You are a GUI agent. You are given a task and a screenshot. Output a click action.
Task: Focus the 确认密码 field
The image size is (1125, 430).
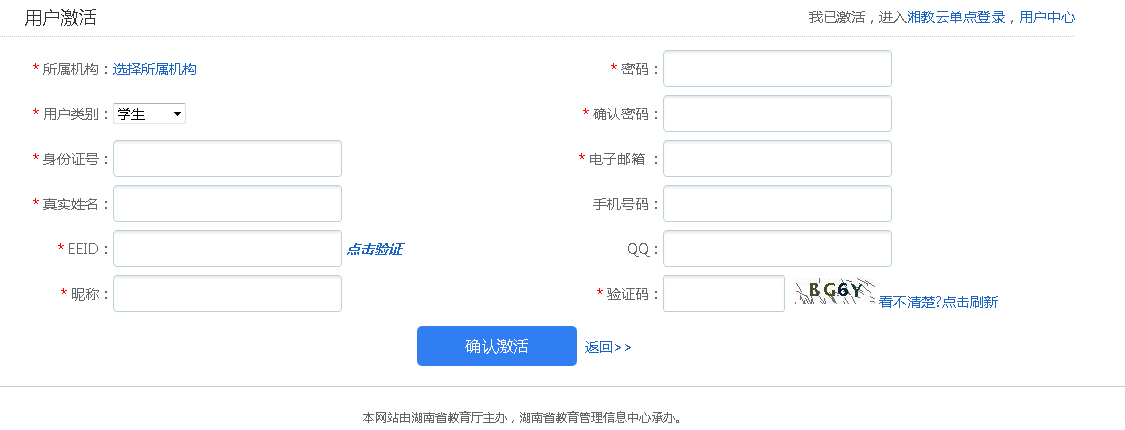(x=777, y=114)
